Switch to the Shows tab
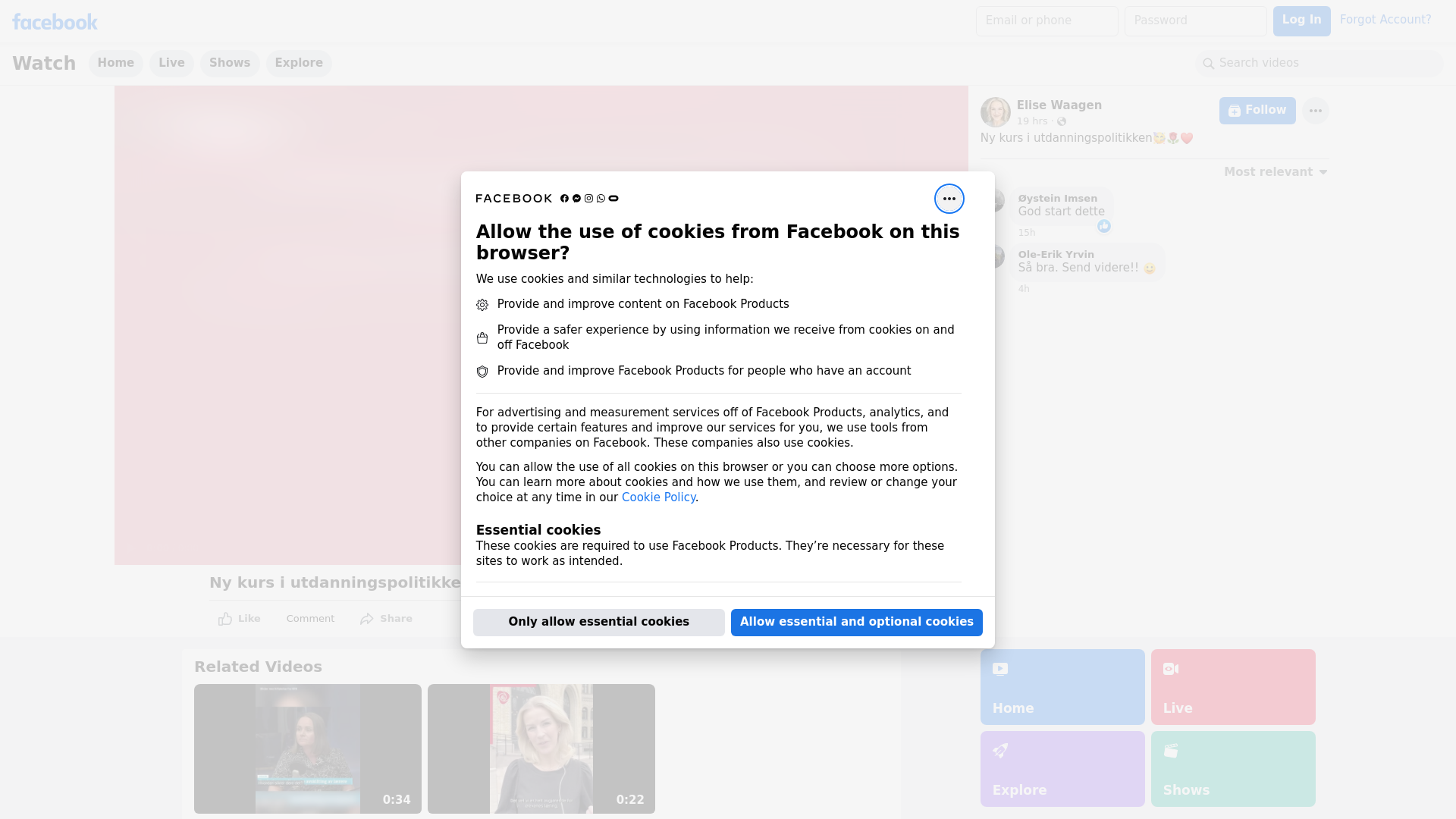 [x=230, y=64]
